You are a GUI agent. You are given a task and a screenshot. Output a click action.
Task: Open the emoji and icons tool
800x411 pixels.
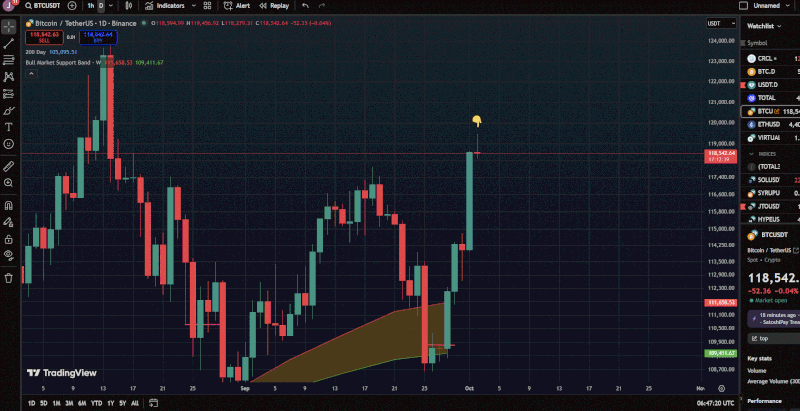tap(9, 144)
